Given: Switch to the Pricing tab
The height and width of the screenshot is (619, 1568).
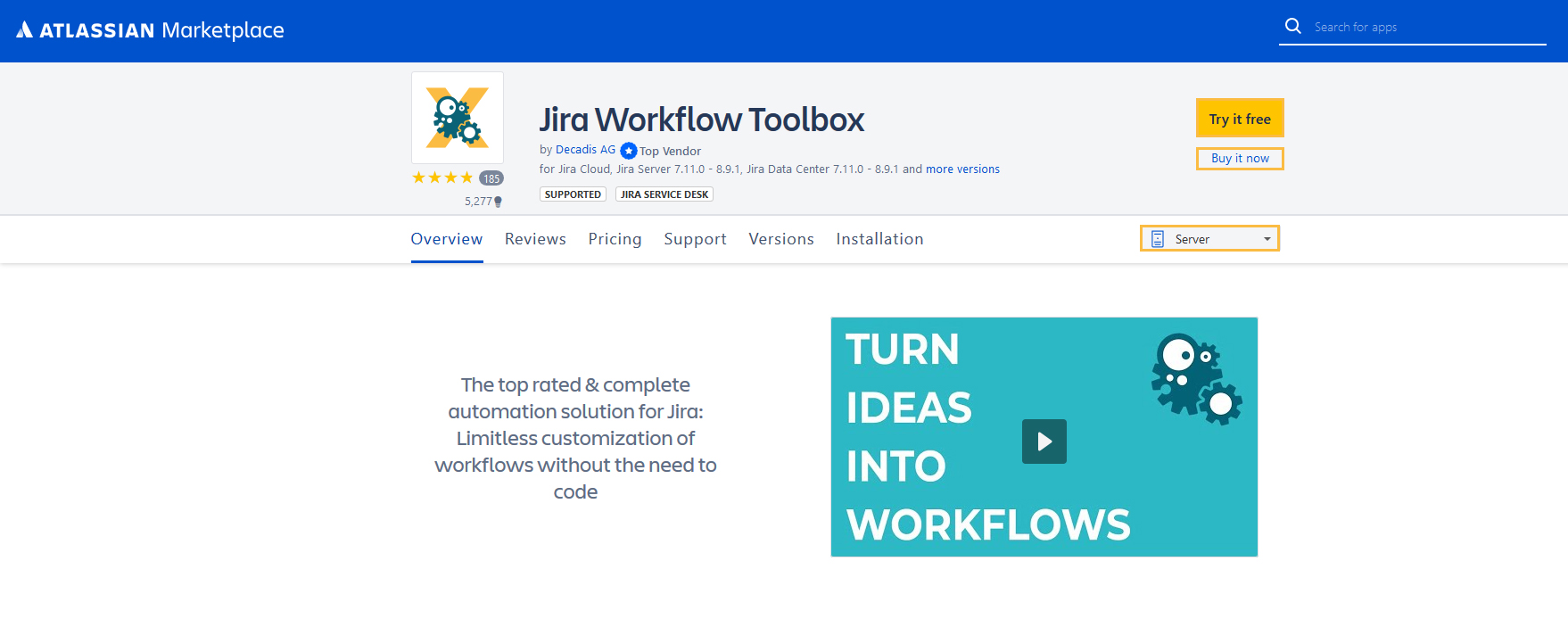Looking at the screenshot, I should pos(615,239).
